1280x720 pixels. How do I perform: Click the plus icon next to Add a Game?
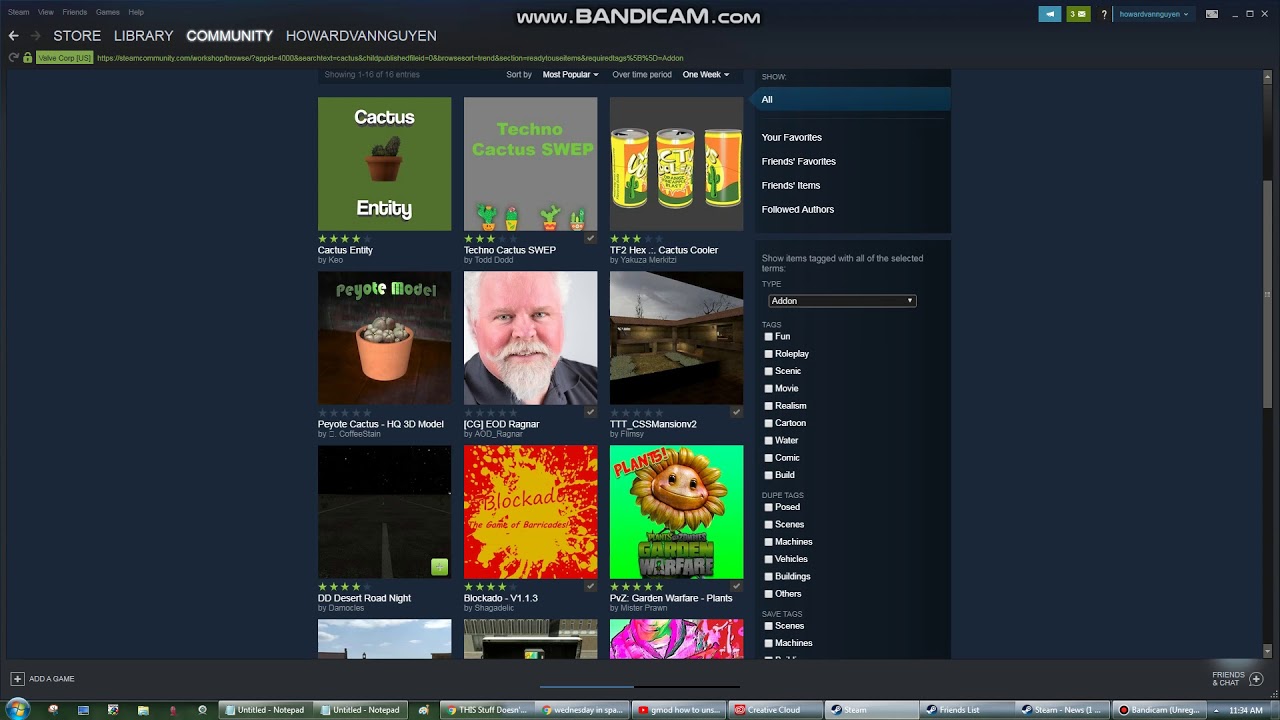click(17, 679)
